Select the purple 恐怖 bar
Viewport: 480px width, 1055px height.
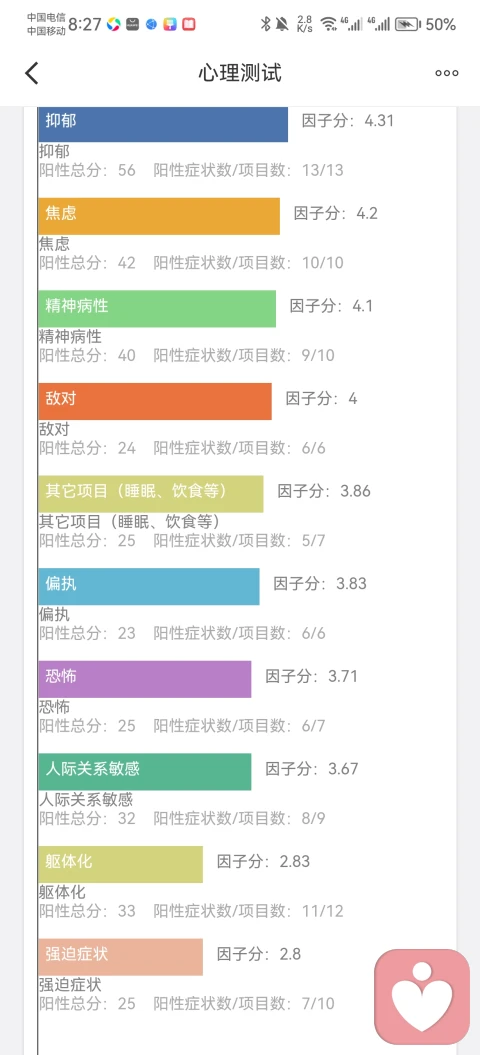click(145, 679)
